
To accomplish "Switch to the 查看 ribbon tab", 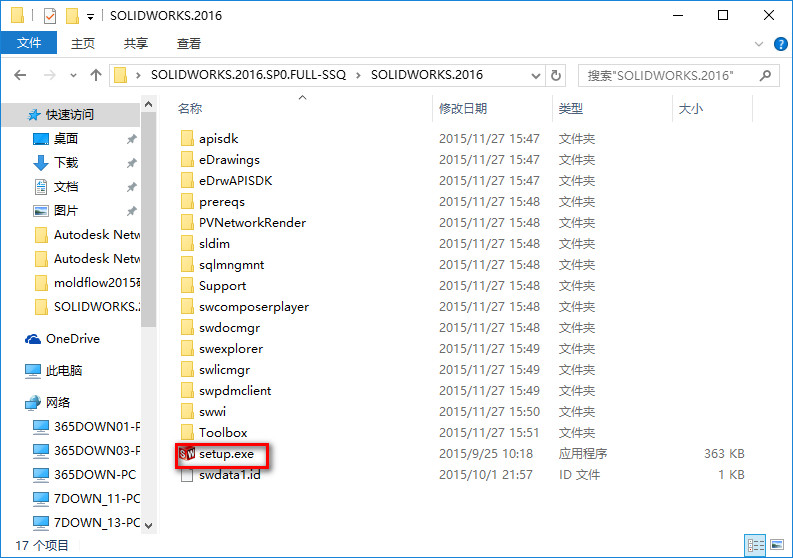I will coord(189,44).
